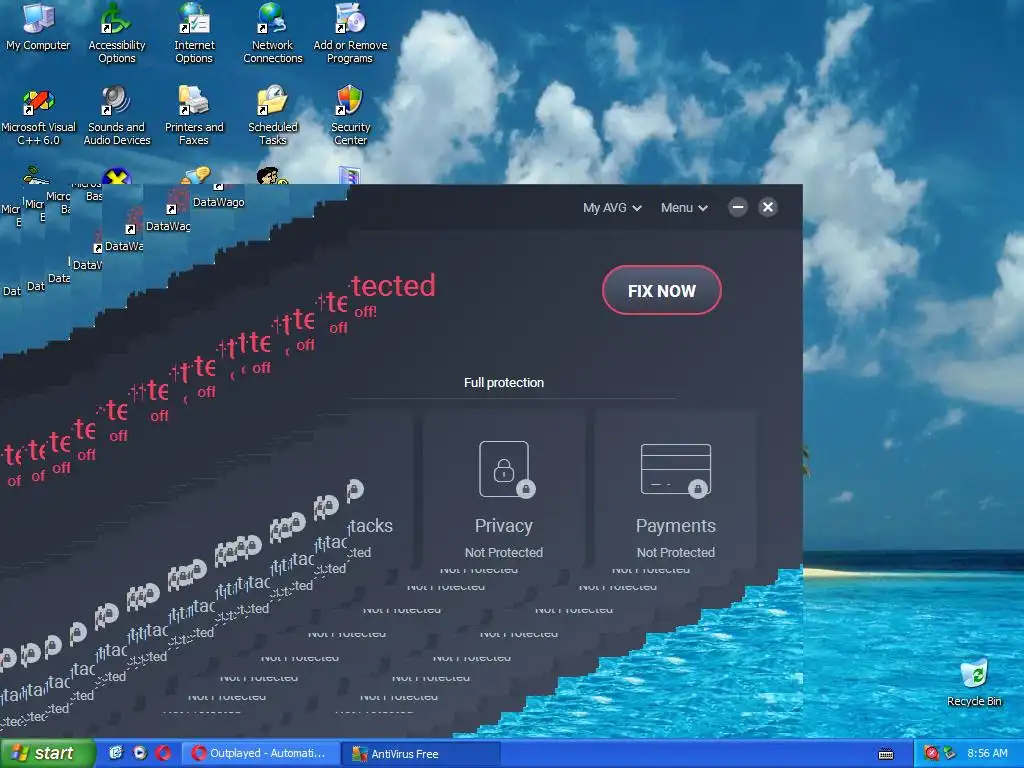Select the Privacy card label

coord(504,526)
